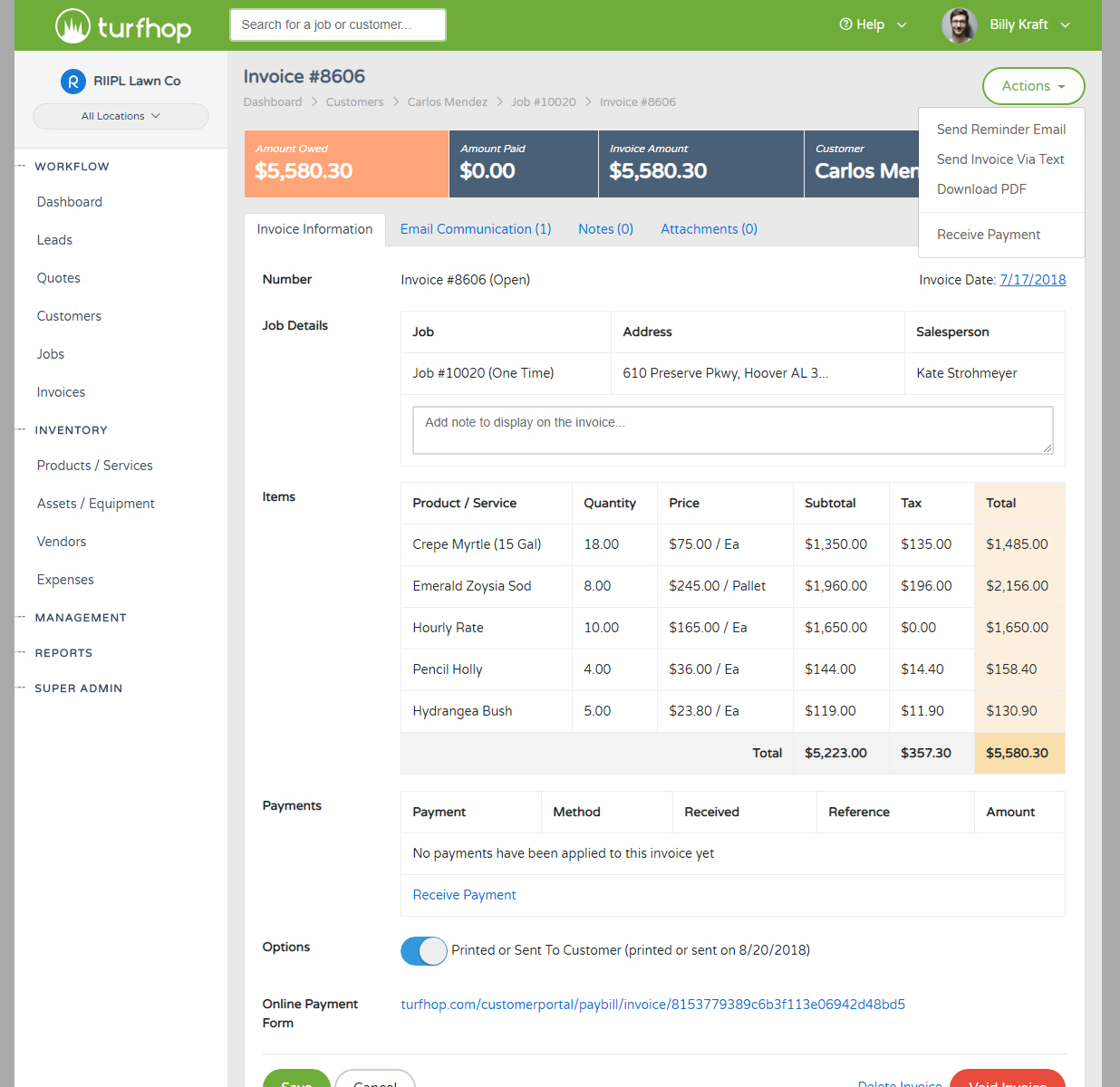Click the RIIPL Lawn Co circular R badge

point(72,81)
